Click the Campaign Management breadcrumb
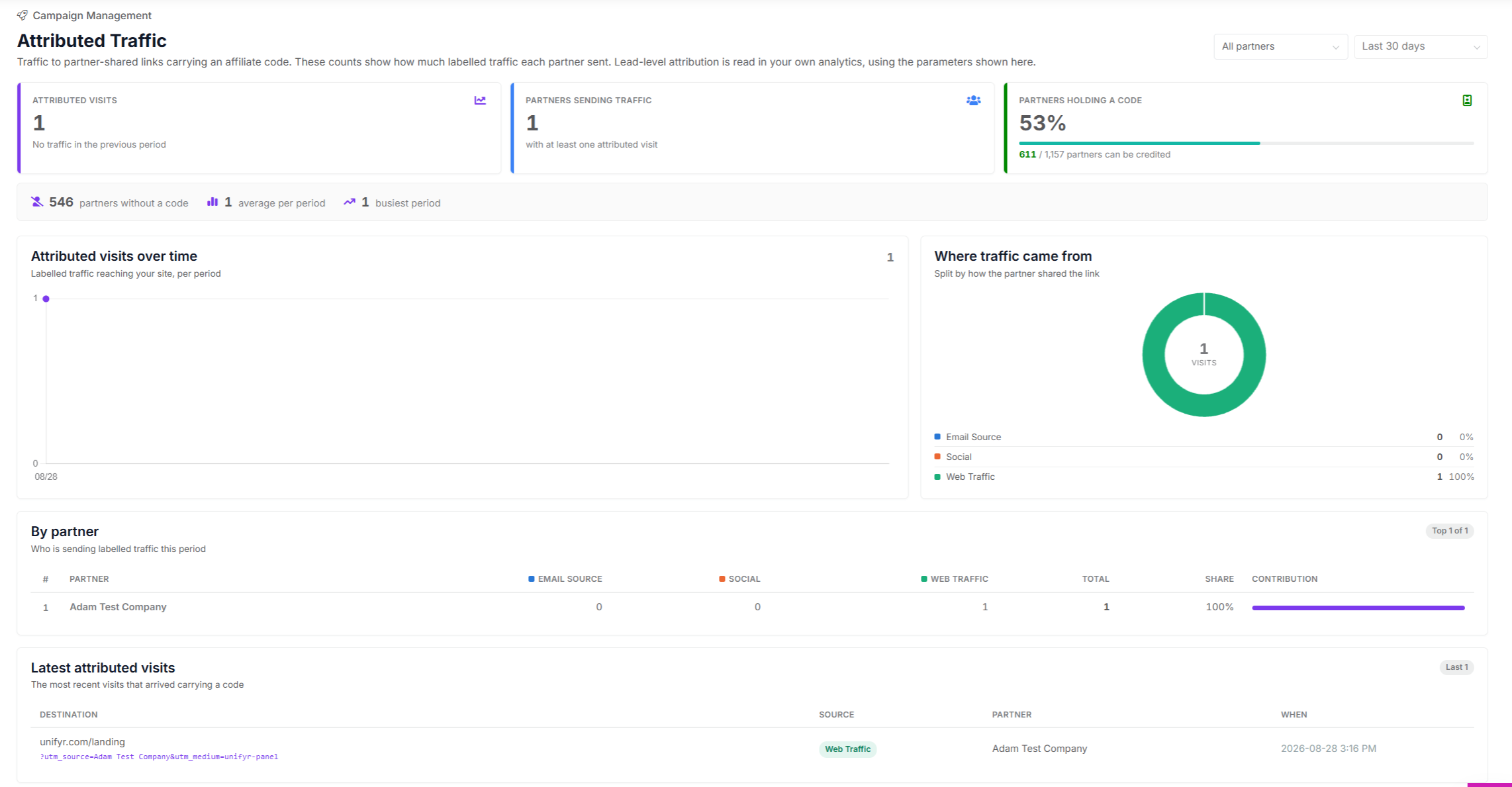Screen dimensions: 1512x787 coord(92,15)
